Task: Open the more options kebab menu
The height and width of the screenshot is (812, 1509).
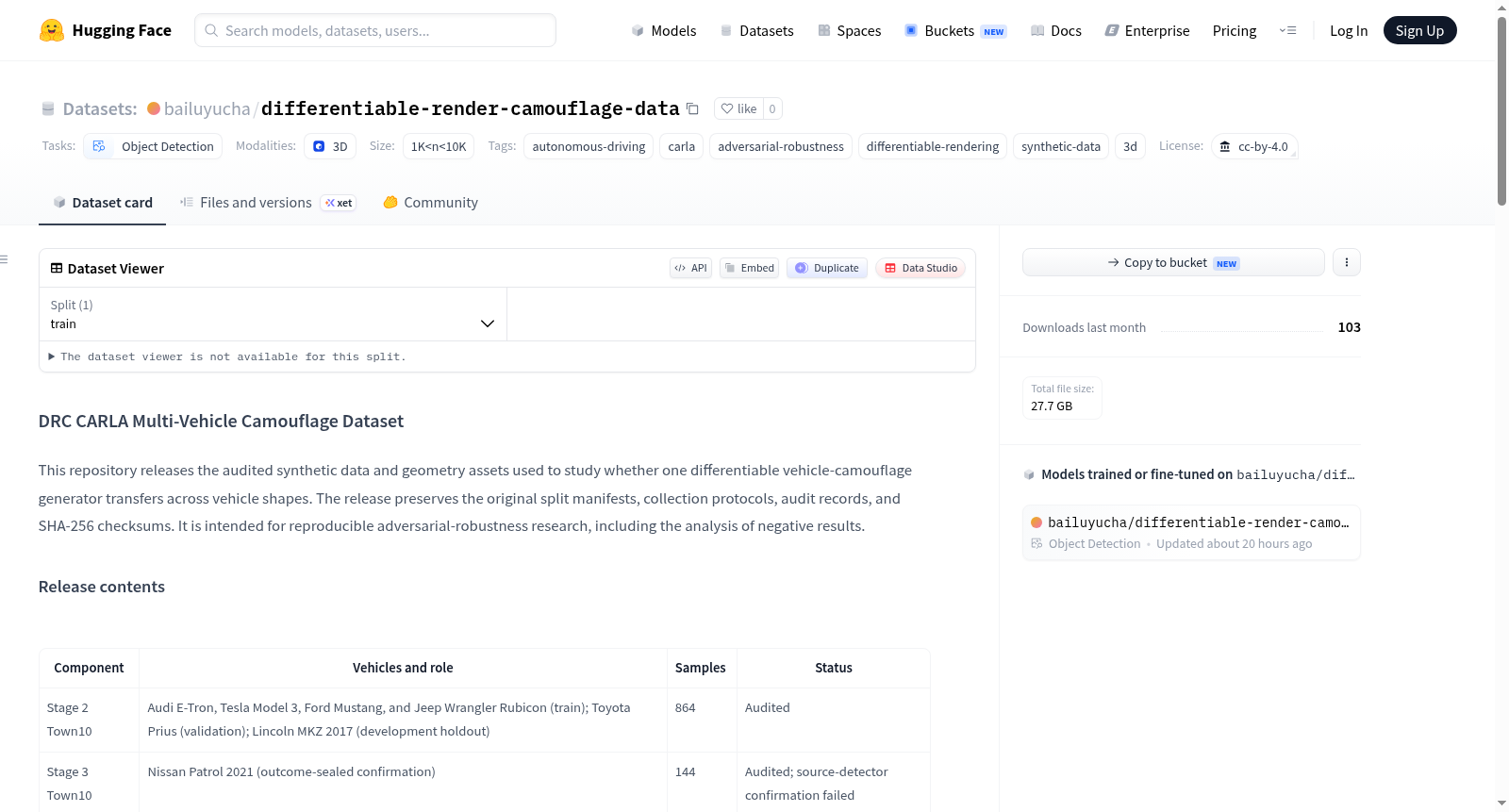Action: [x=1347, y=262]
